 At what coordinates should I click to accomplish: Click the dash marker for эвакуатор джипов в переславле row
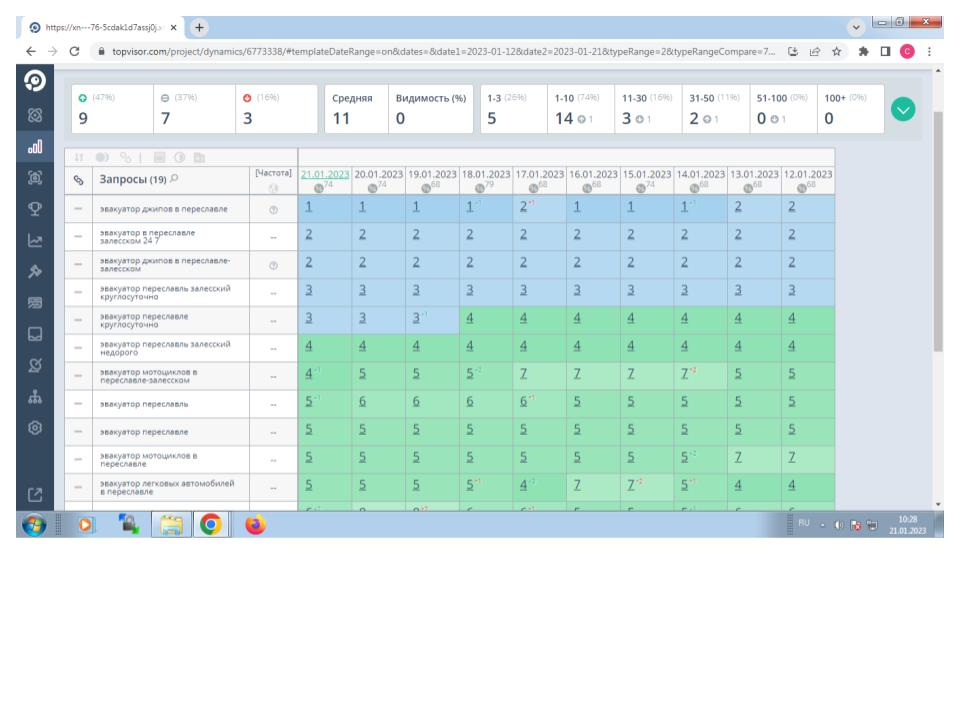[x=78, y=209]
